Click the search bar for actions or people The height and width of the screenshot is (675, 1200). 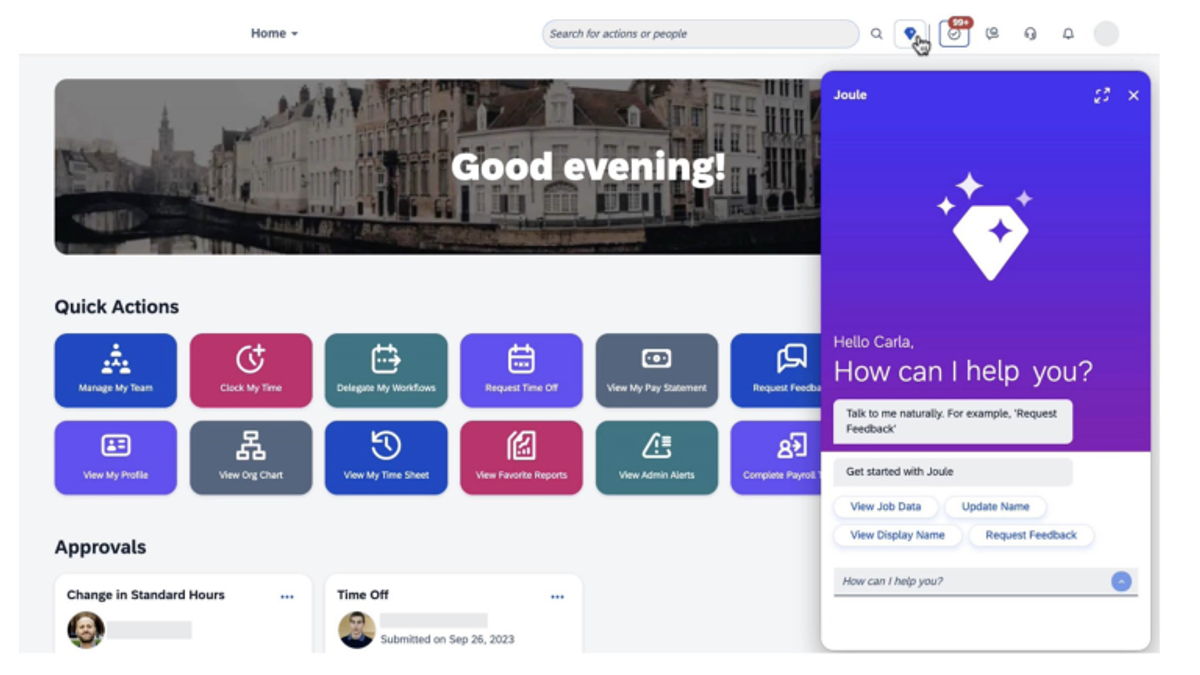(x=700, y=33)
